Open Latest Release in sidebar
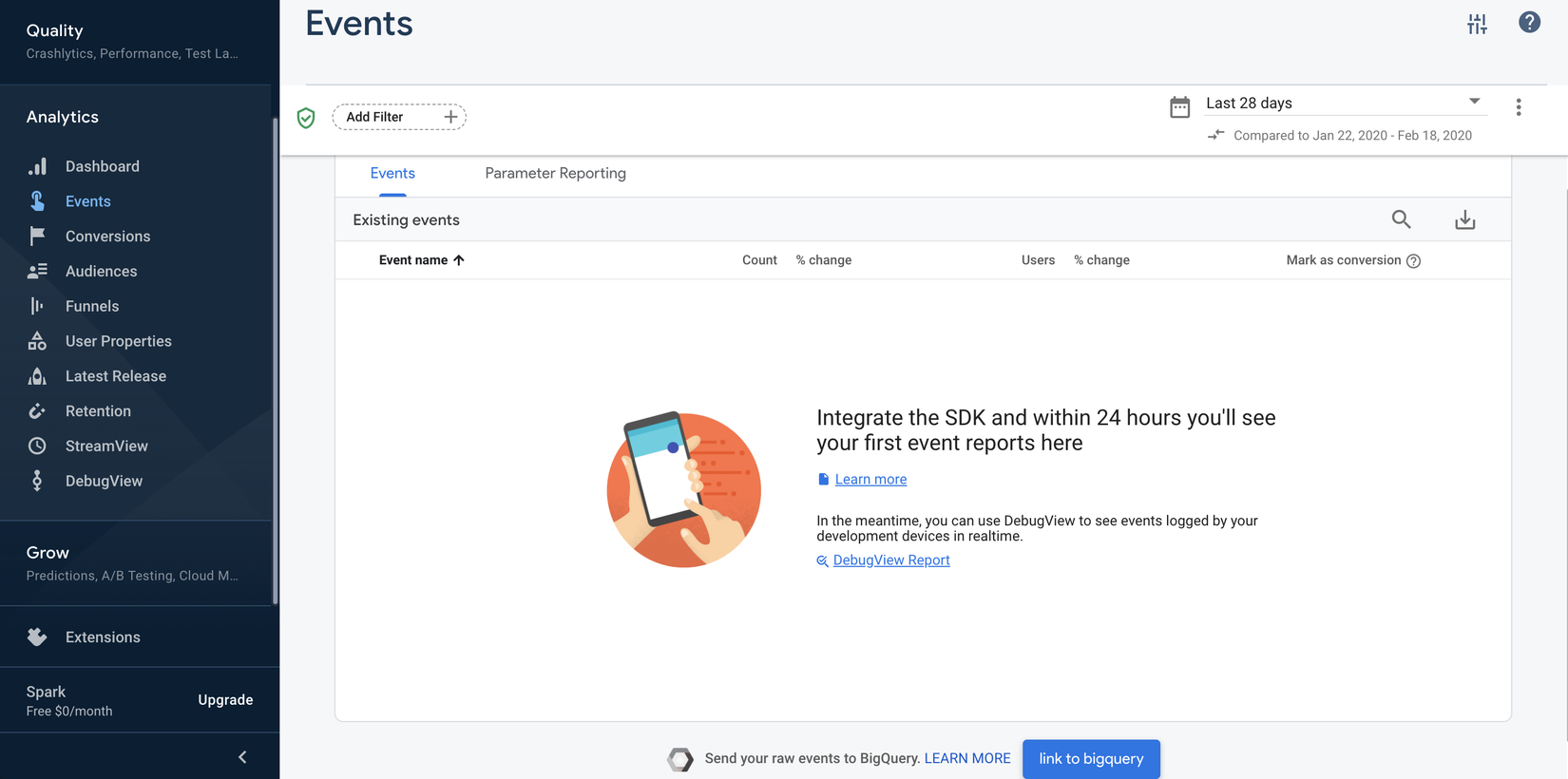1568x779 pixels. (116, 377)
